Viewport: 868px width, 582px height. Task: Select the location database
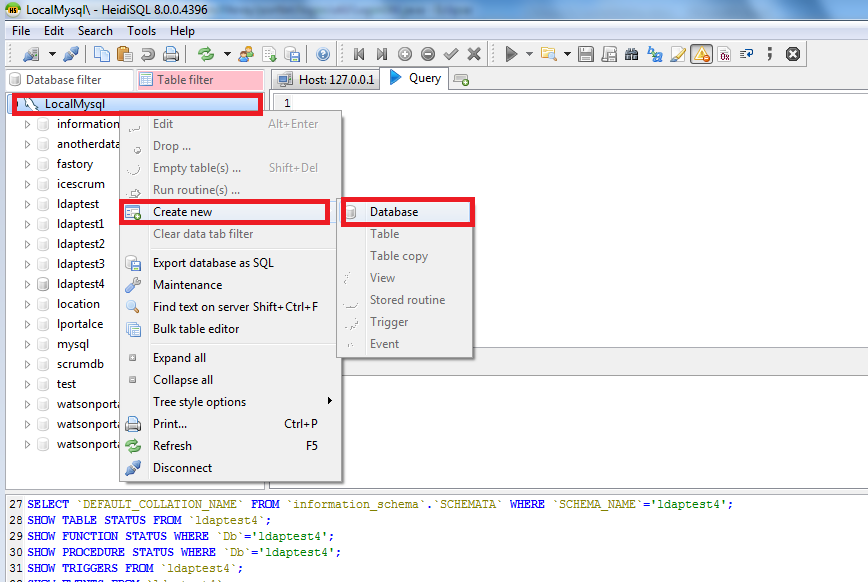click(x=78, y=304)
